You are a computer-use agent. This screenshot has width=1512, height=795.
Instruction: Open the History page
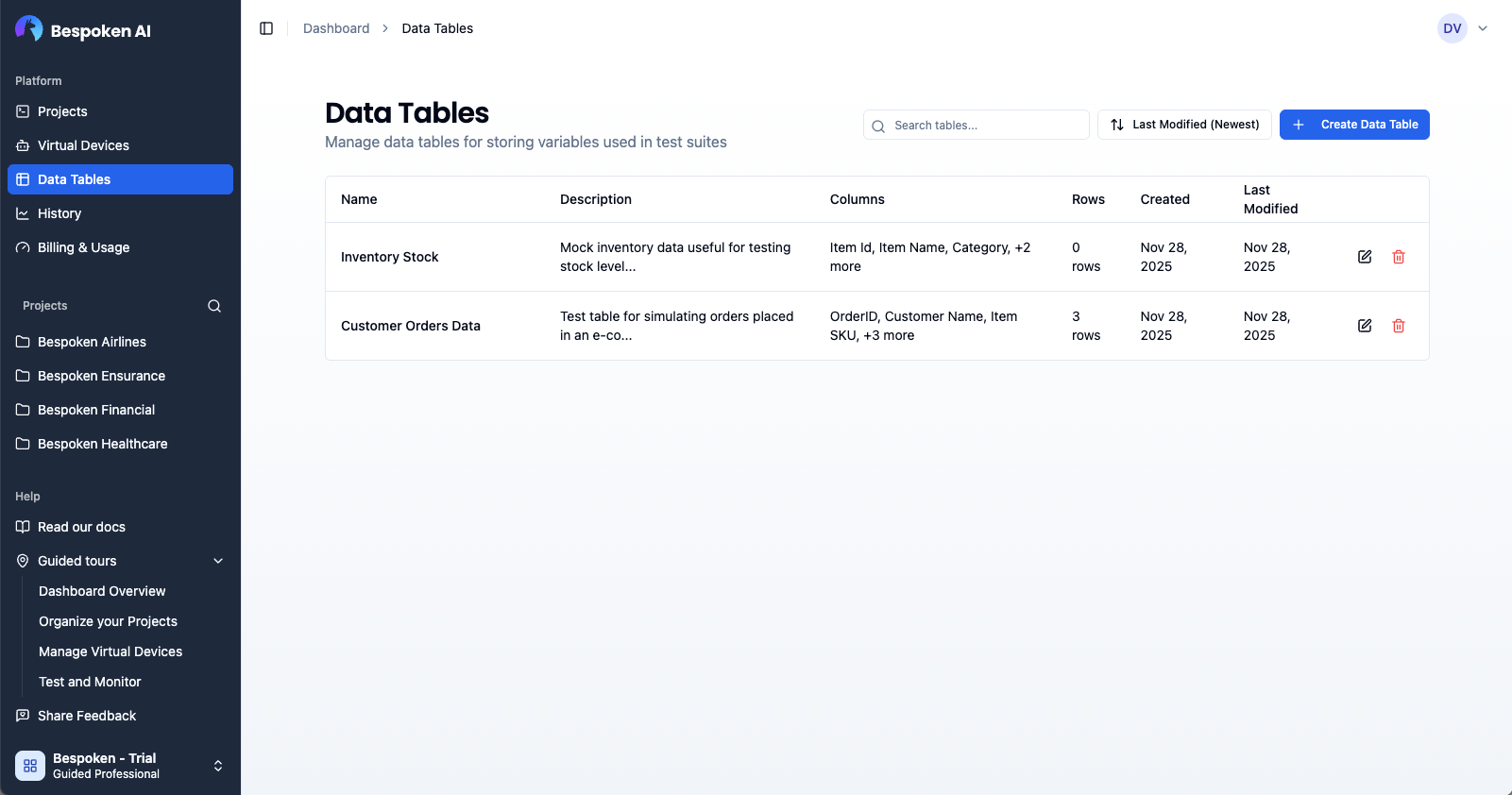pyautogui.click(x=120, y=213)
